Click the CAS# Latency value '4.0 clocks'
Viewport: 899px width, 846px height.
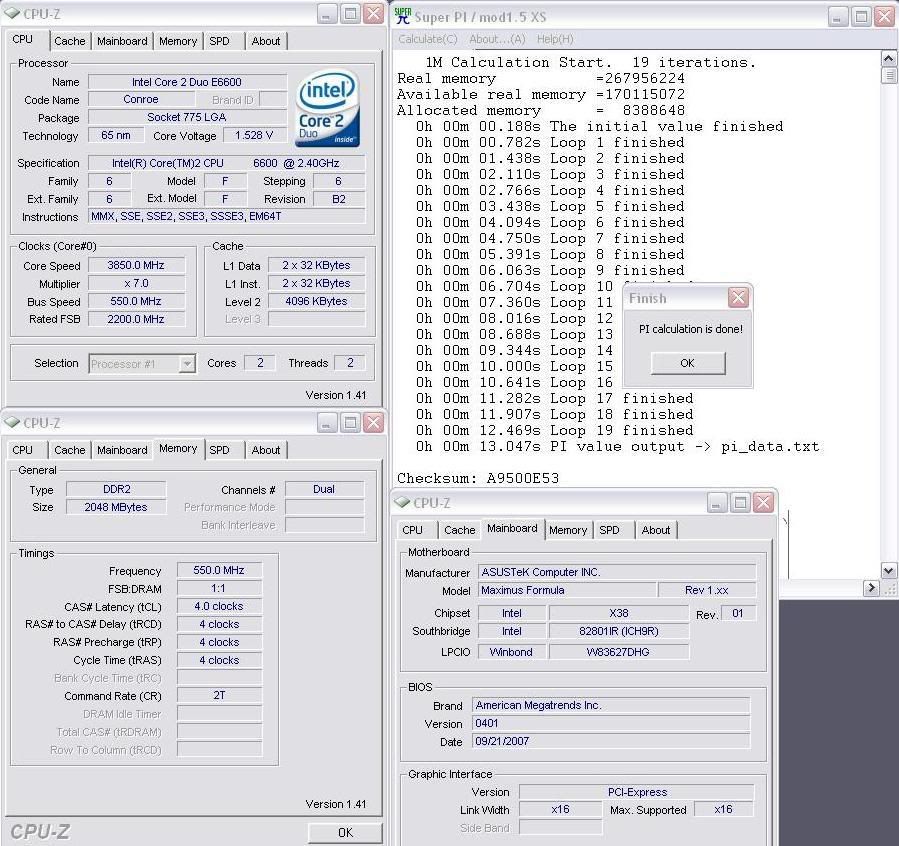click(219, 606)
